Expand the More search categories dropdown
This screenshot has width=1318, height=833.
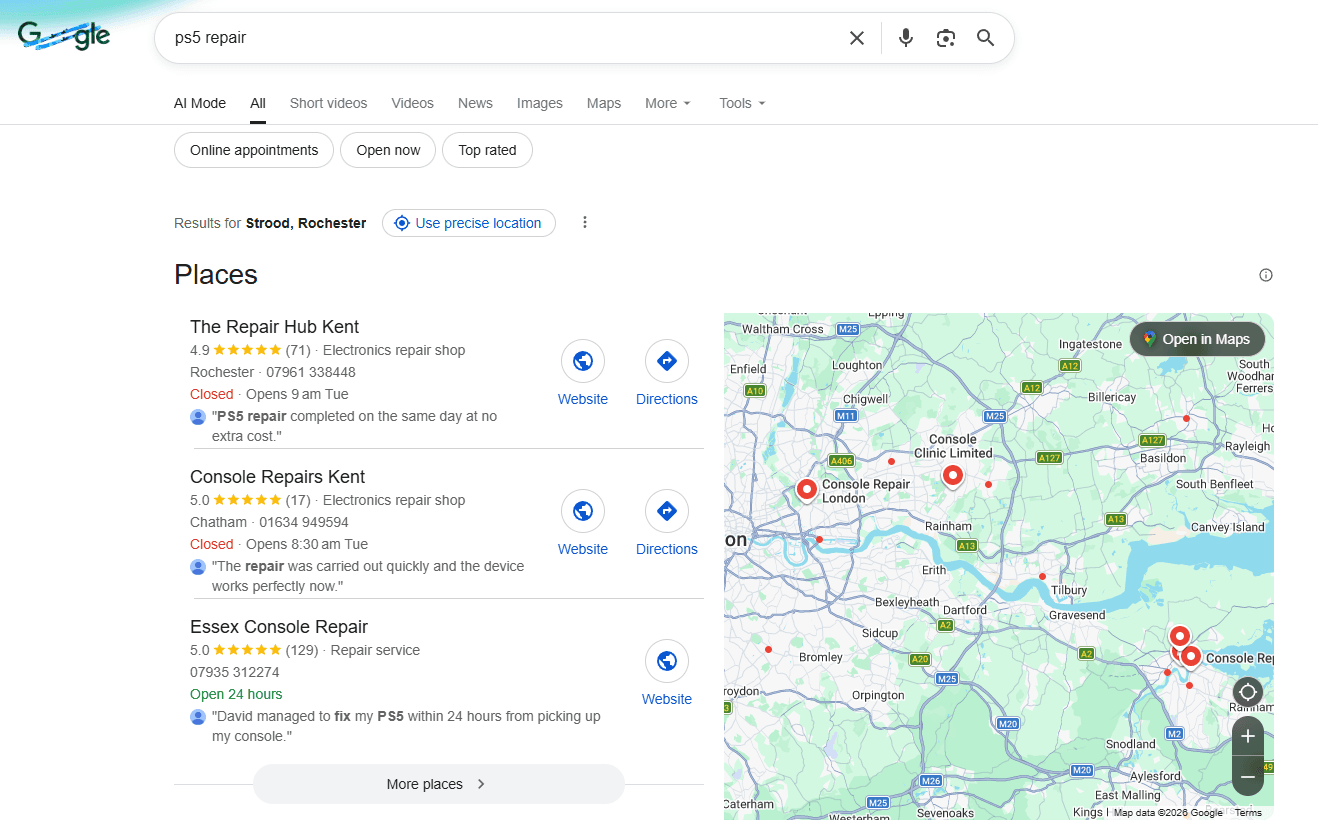coord(668,103)
